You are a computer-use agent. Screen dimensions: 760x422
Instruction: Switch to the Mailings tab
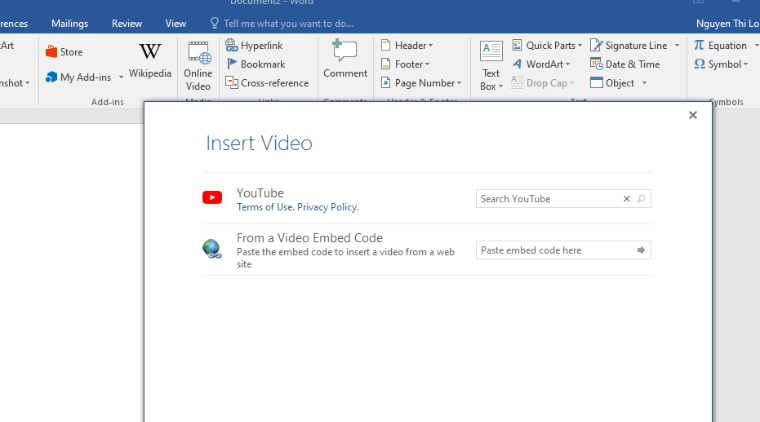tap(70, 23)
